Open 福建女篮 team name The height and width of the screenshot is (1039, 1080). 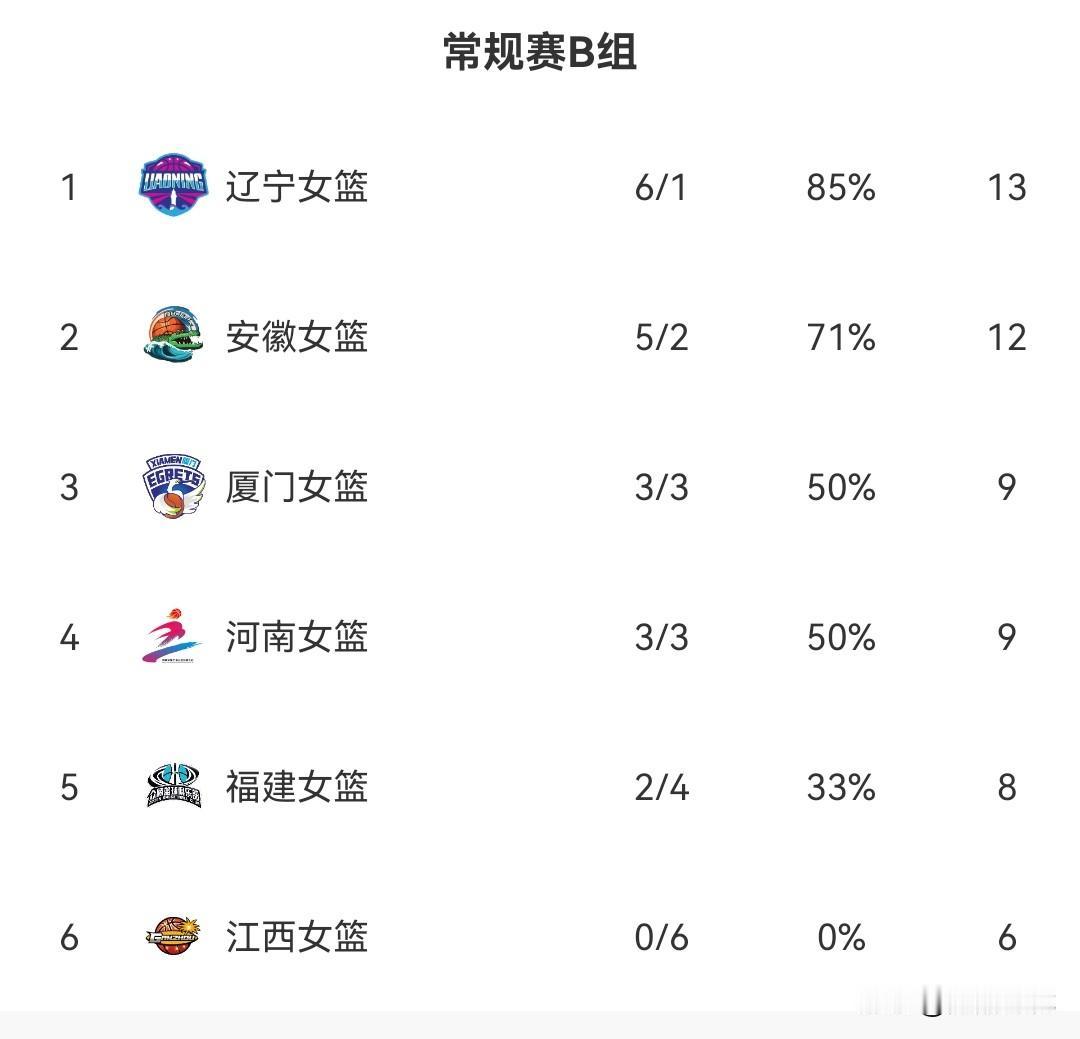click(297, 787)
